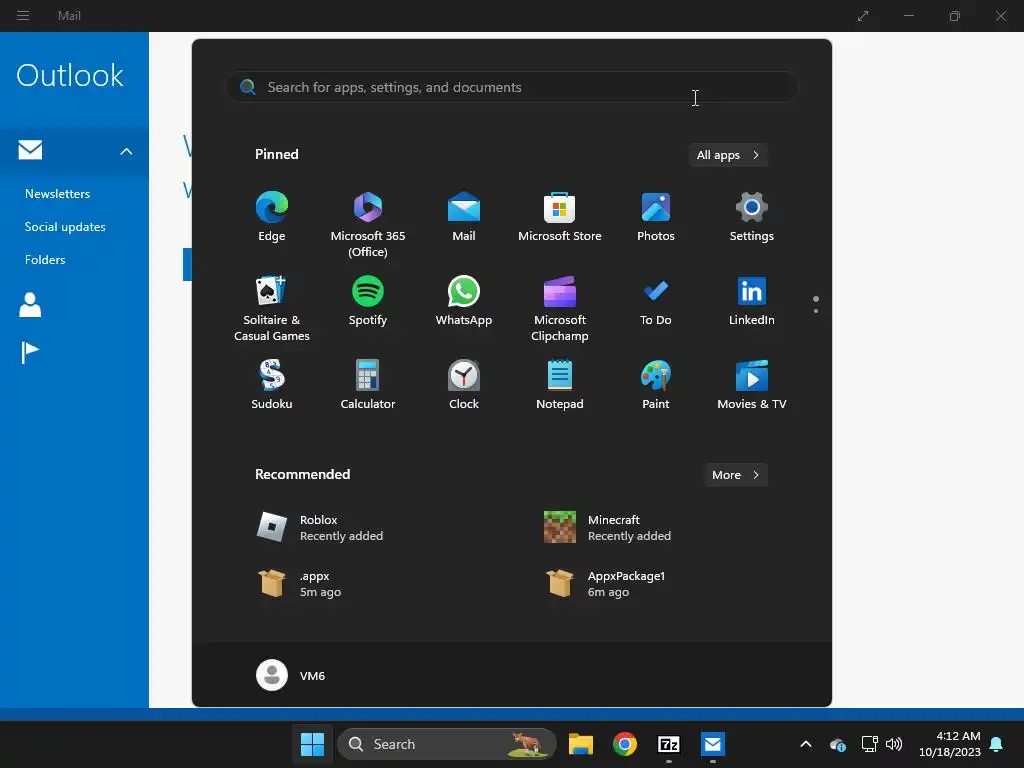Launch the To Do app
Viewport: 1024px width, 768px height.
pos(656,301)
